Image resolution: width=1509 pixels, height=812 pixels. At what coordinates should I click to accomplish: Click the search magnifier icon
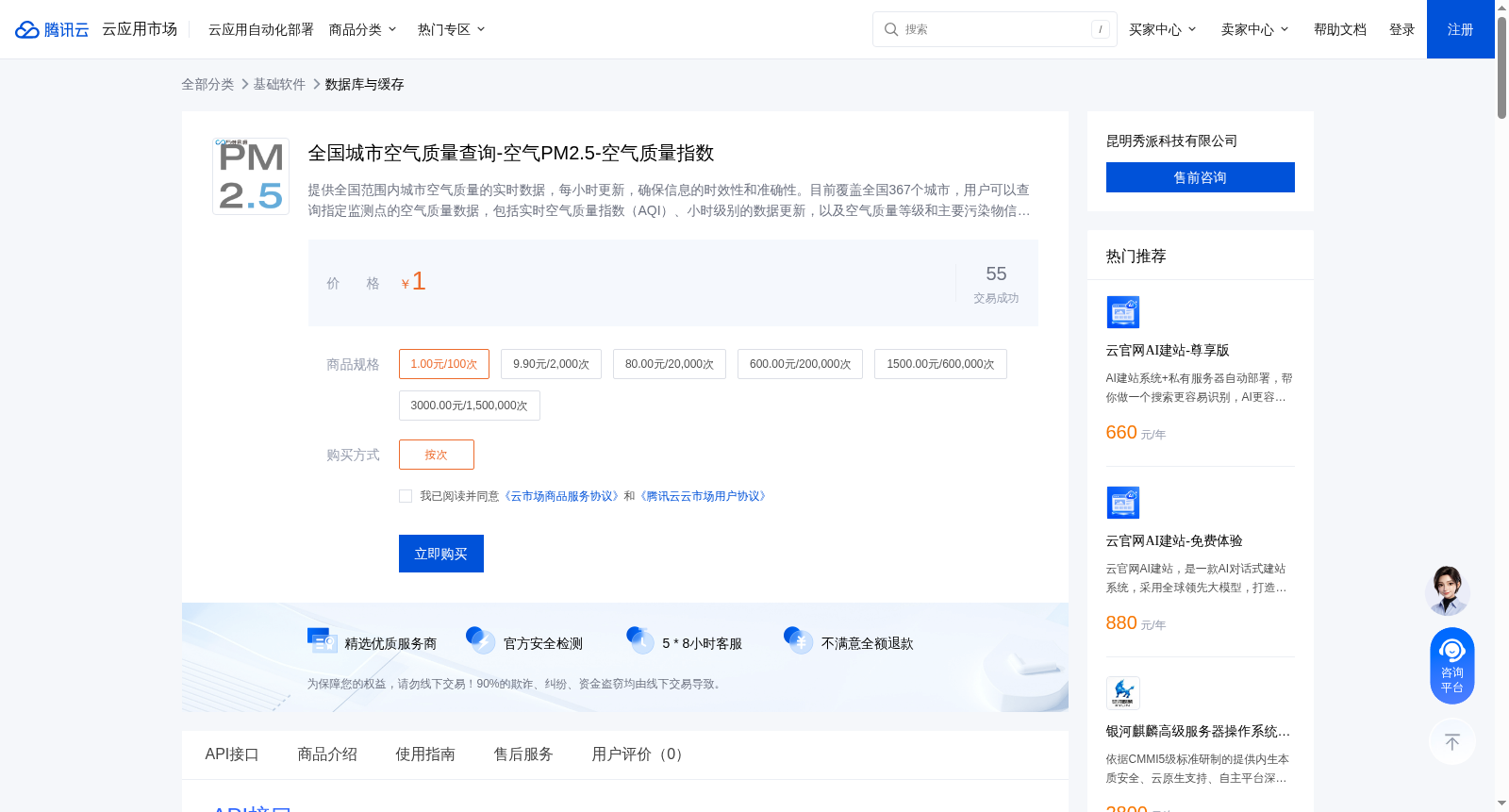pyautogui.click(x=890, y=29)
